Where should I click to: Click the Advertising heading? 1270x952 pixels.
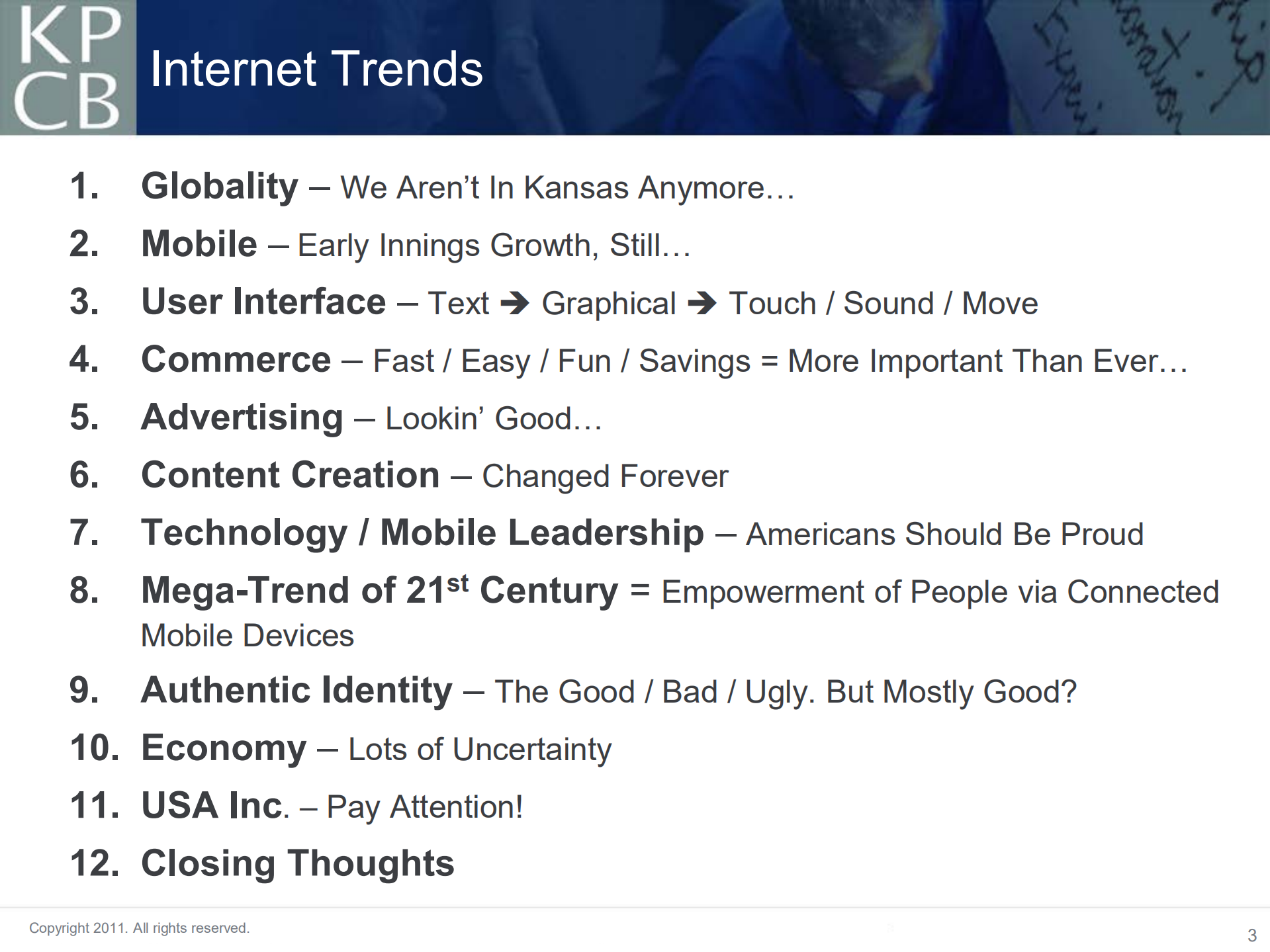[x=242, y=418]
